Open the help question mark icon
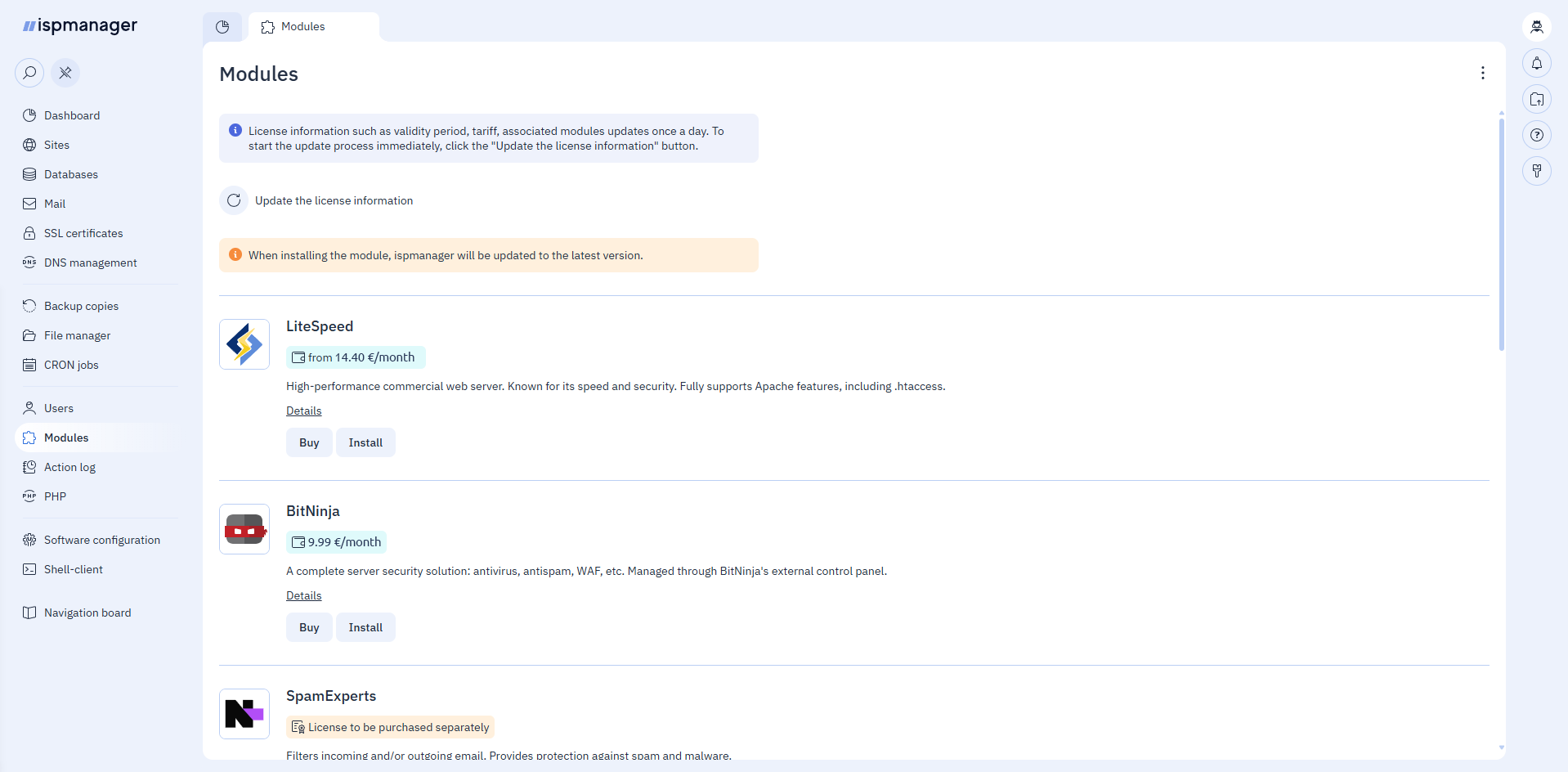This screenshot has height=772, width=1568. pyautogui.click(x=1537, y=135)
